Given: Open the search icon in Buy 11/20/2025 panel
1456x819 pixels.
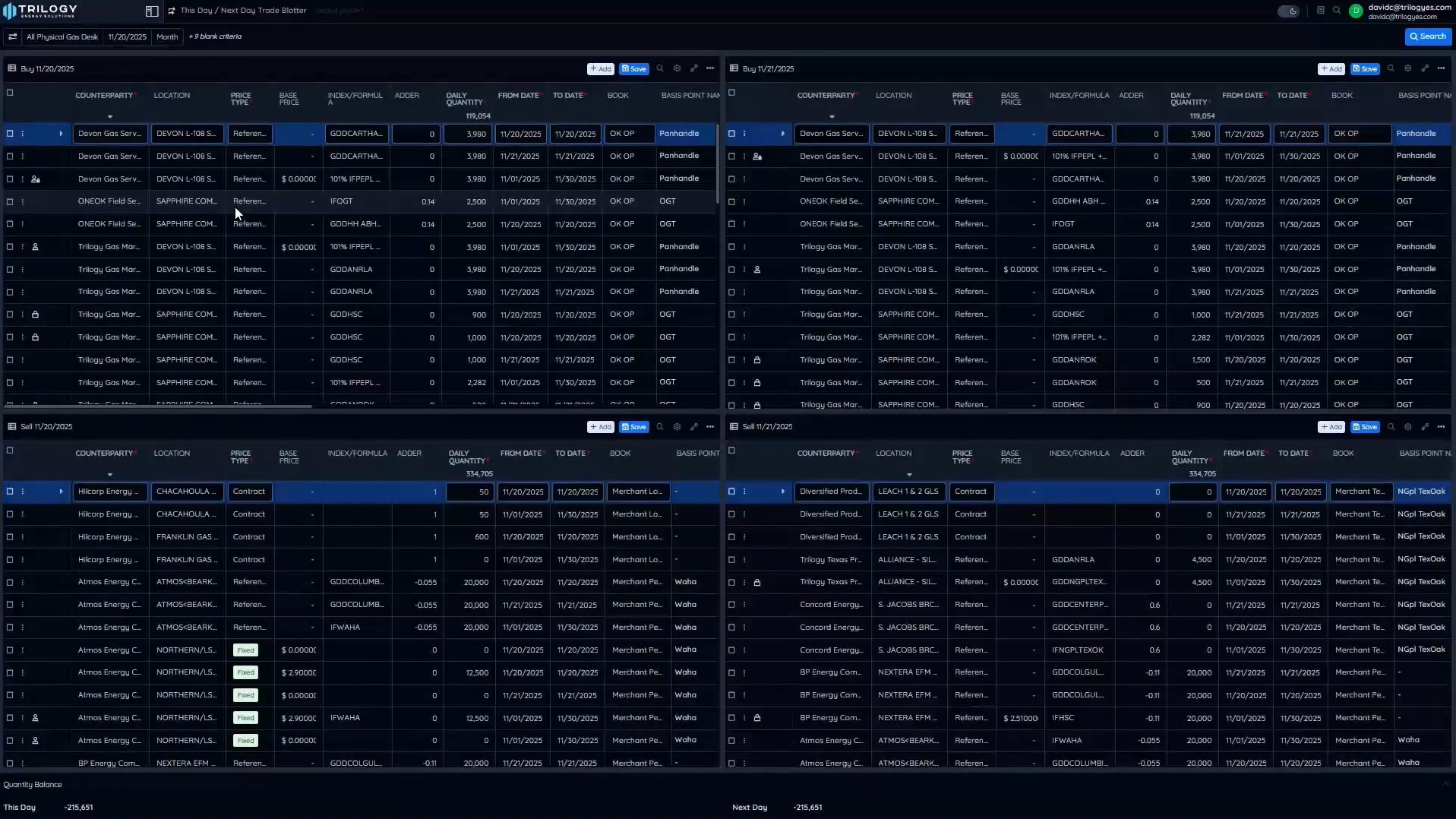Looking at the screenshot, I should tap(660, 68).
